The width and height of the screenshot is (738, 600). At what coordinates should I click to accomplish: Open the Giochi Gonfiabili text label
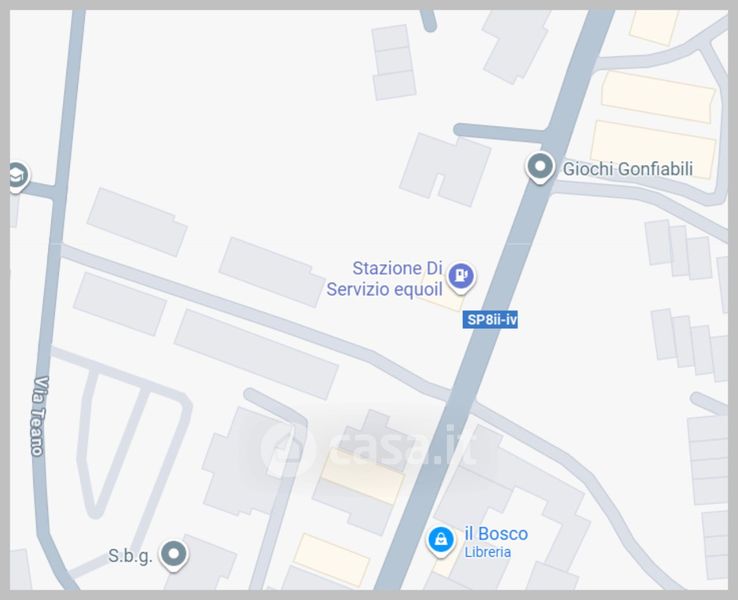(628, 168)
